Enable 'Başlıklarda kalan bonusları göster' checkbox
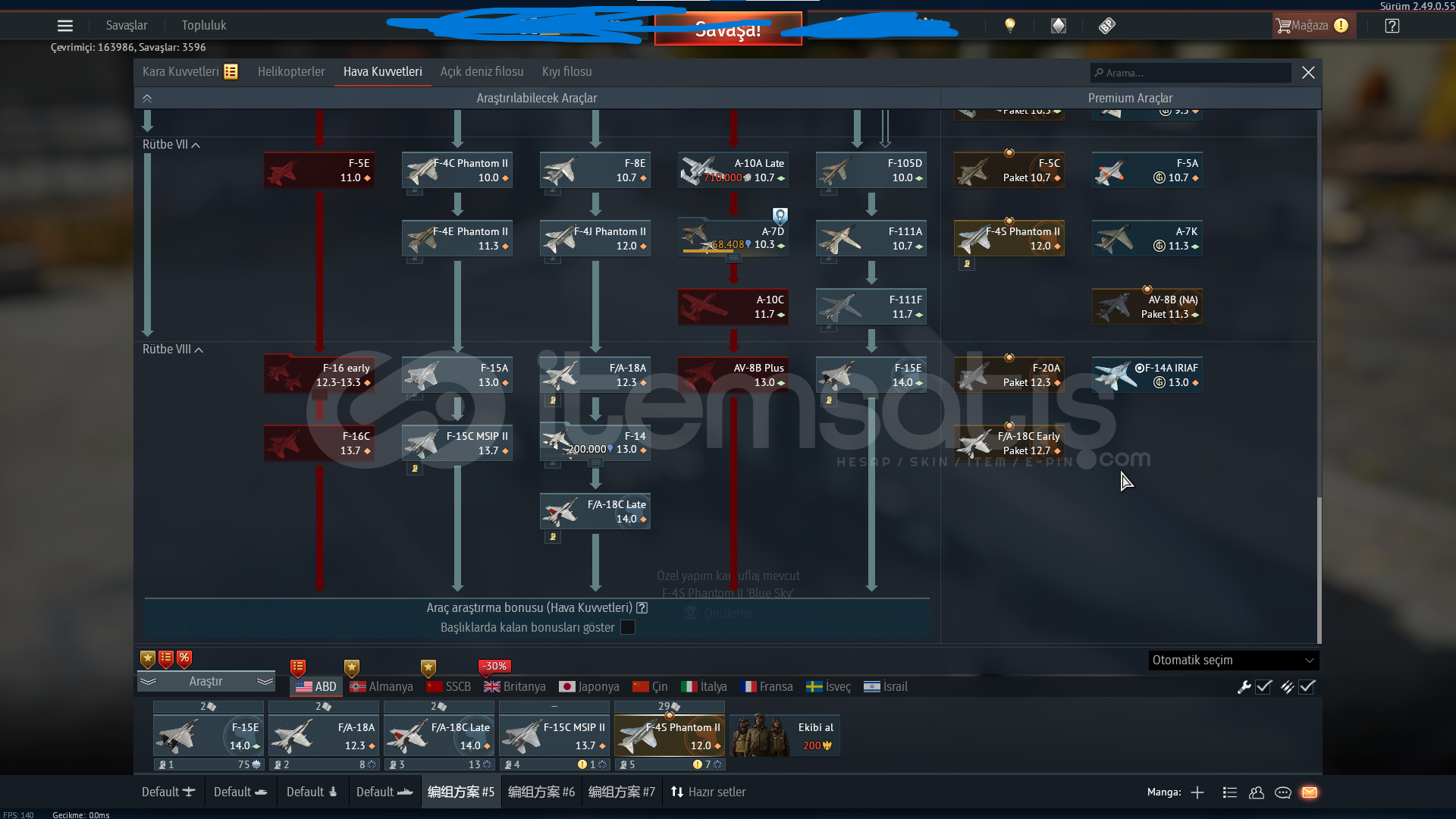1456x819 pixels. [628, 627]
